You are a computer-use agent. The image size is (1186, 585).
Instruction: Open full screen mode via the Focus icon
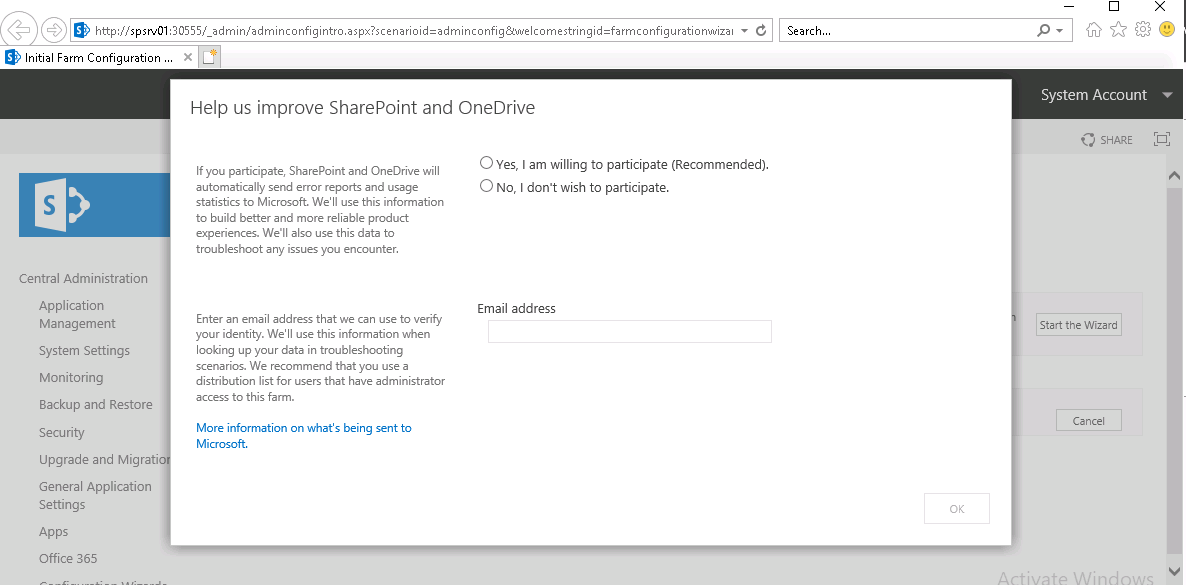[x=1161, y=139]
